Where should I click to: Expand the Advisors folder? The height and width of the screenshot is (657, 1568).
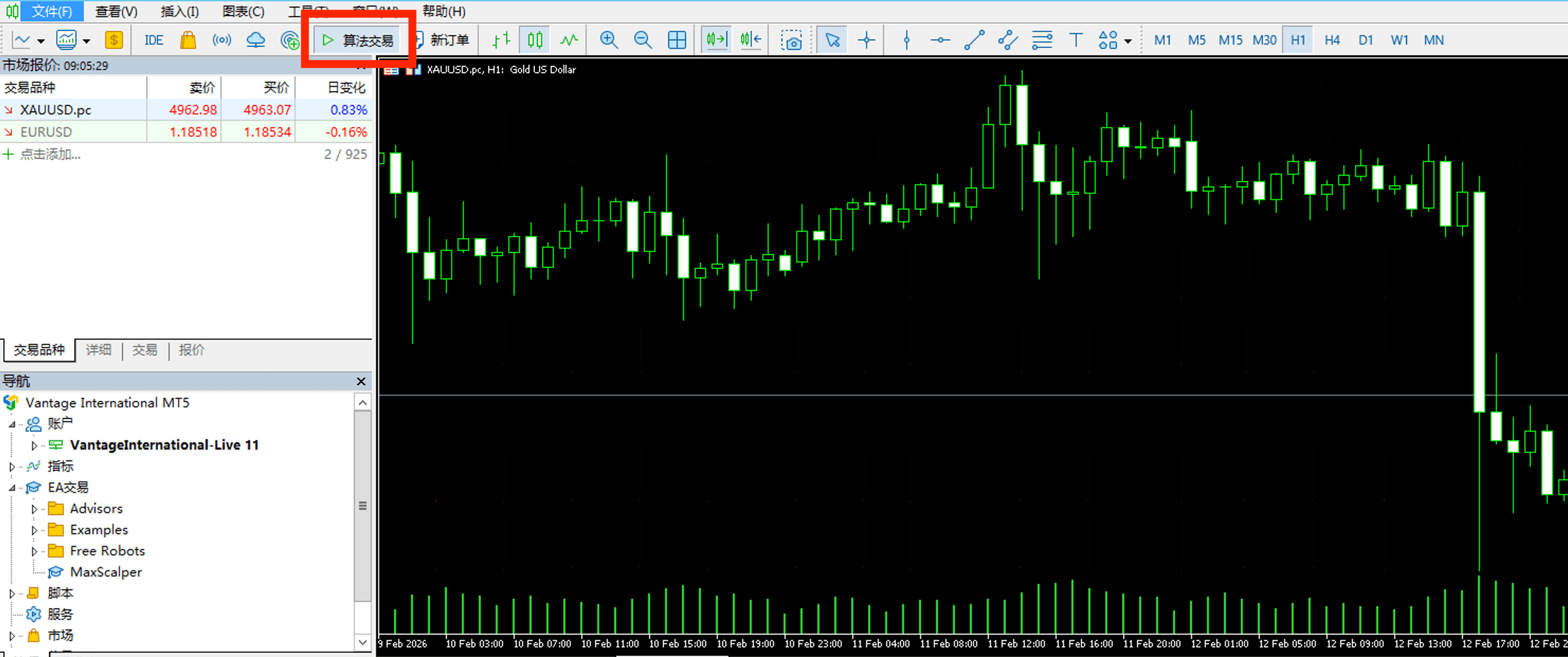(35, 508)
